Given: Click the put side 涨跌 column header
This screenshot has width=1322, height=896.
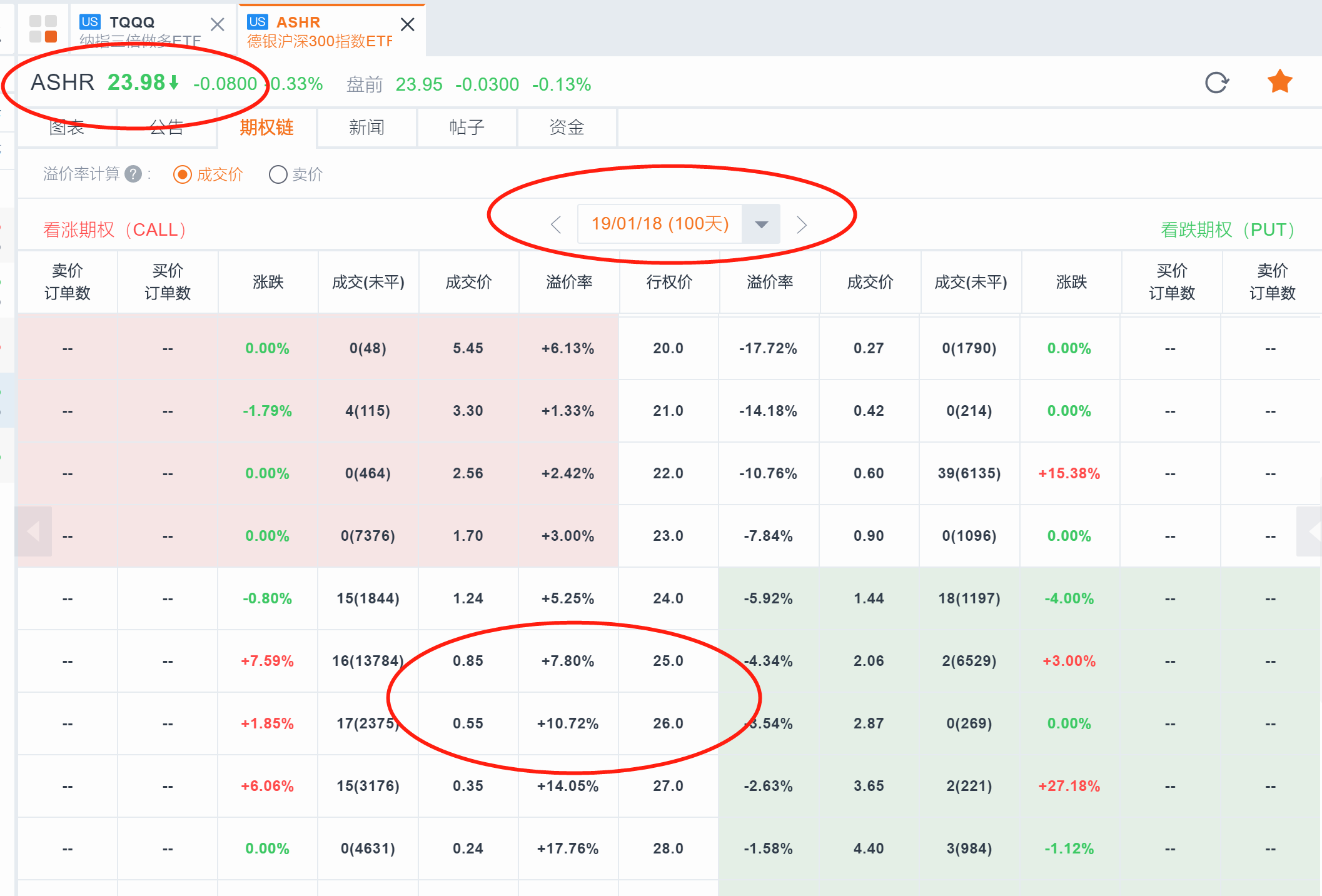Looking at the screenshot, I should [x=1071, y=282].
